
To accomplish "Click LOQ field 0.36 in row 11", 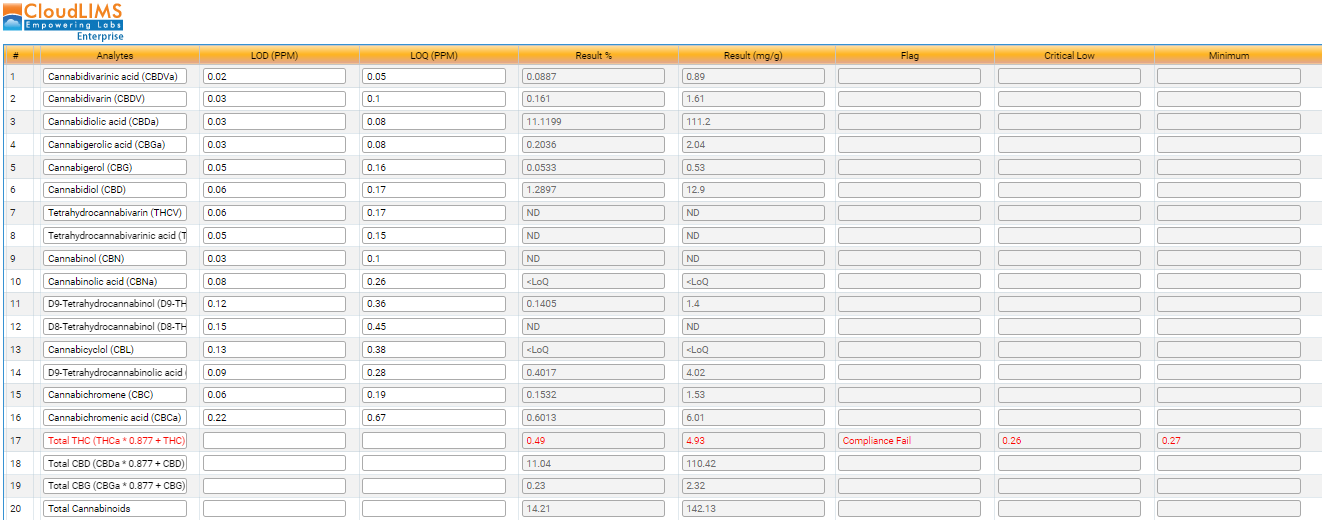I will click(434, 304).
